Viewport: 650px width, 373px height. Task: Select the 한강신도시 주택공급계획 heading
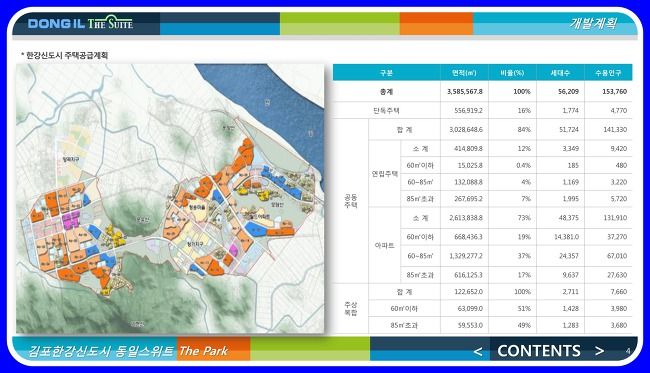coord(67,55)
